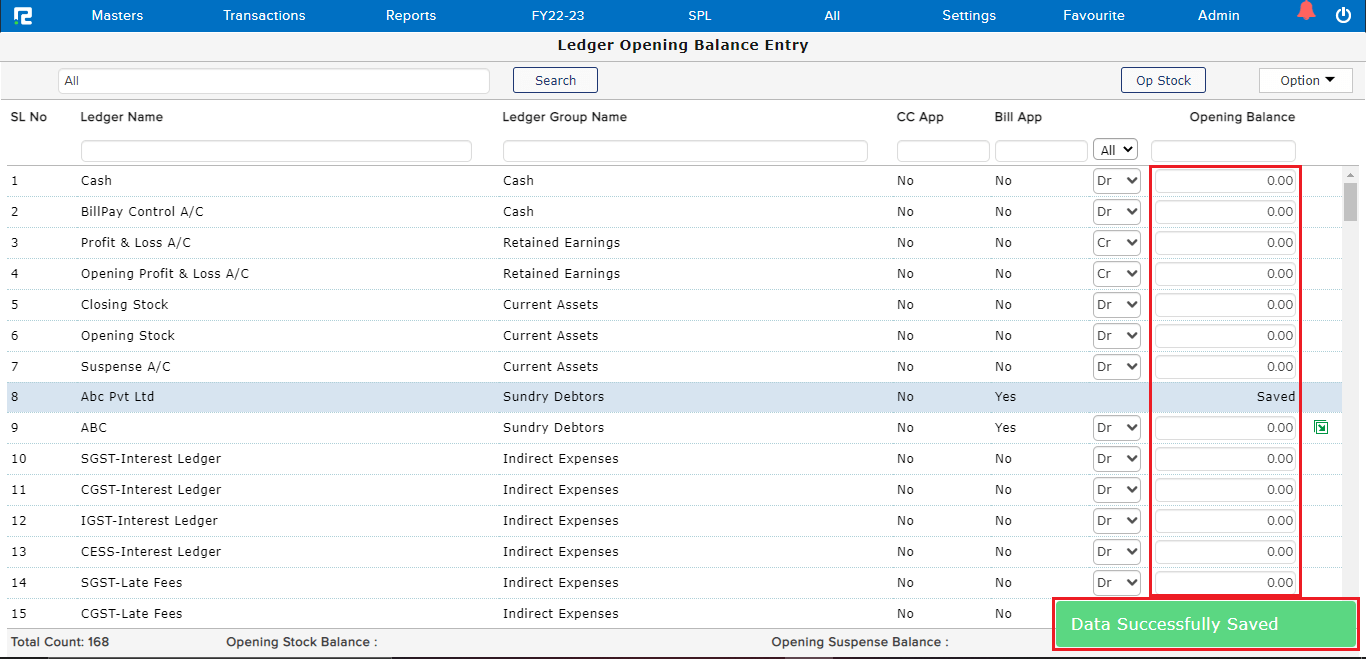Click the app logo icon in top-left
The height and width of the screenshot is (659, 1366).
[22, 16]
